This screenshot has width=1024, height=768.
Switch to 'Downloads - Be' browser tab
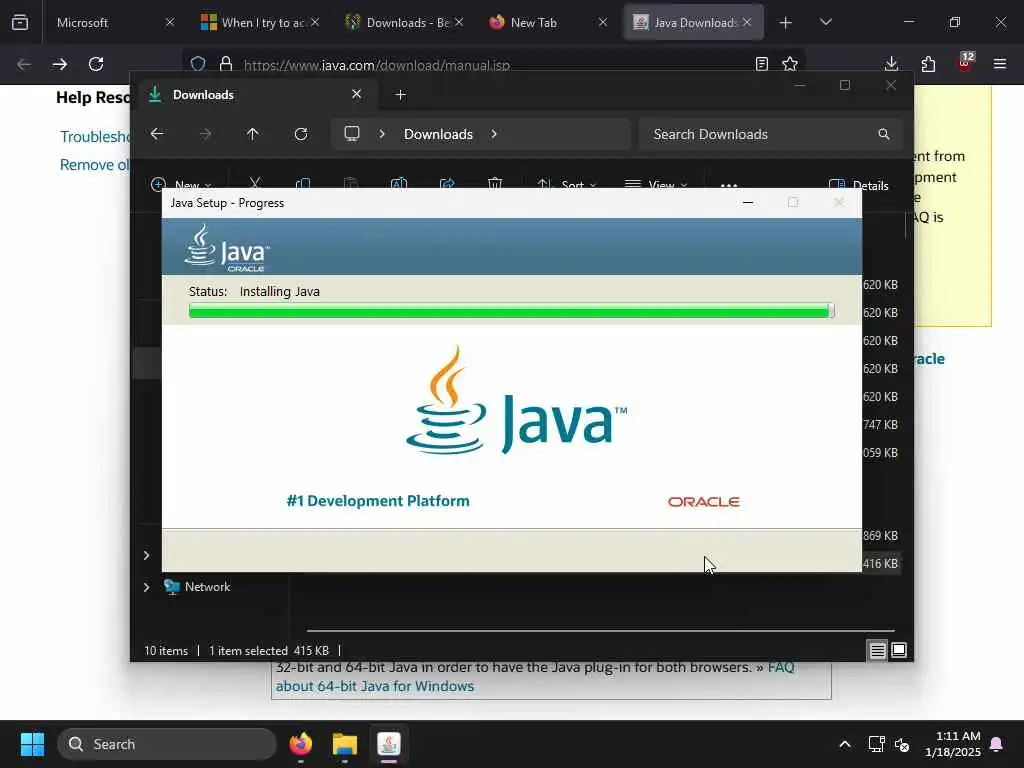pos(404,22)
